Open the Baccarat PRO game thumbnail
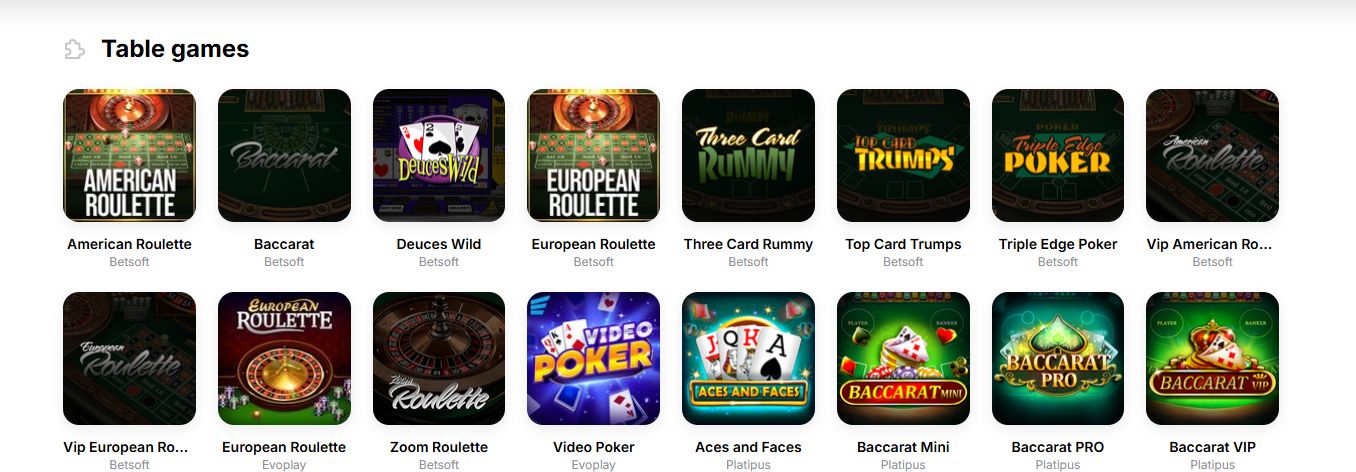Viewport: 1356px width, 472px height. (1058, 358)
